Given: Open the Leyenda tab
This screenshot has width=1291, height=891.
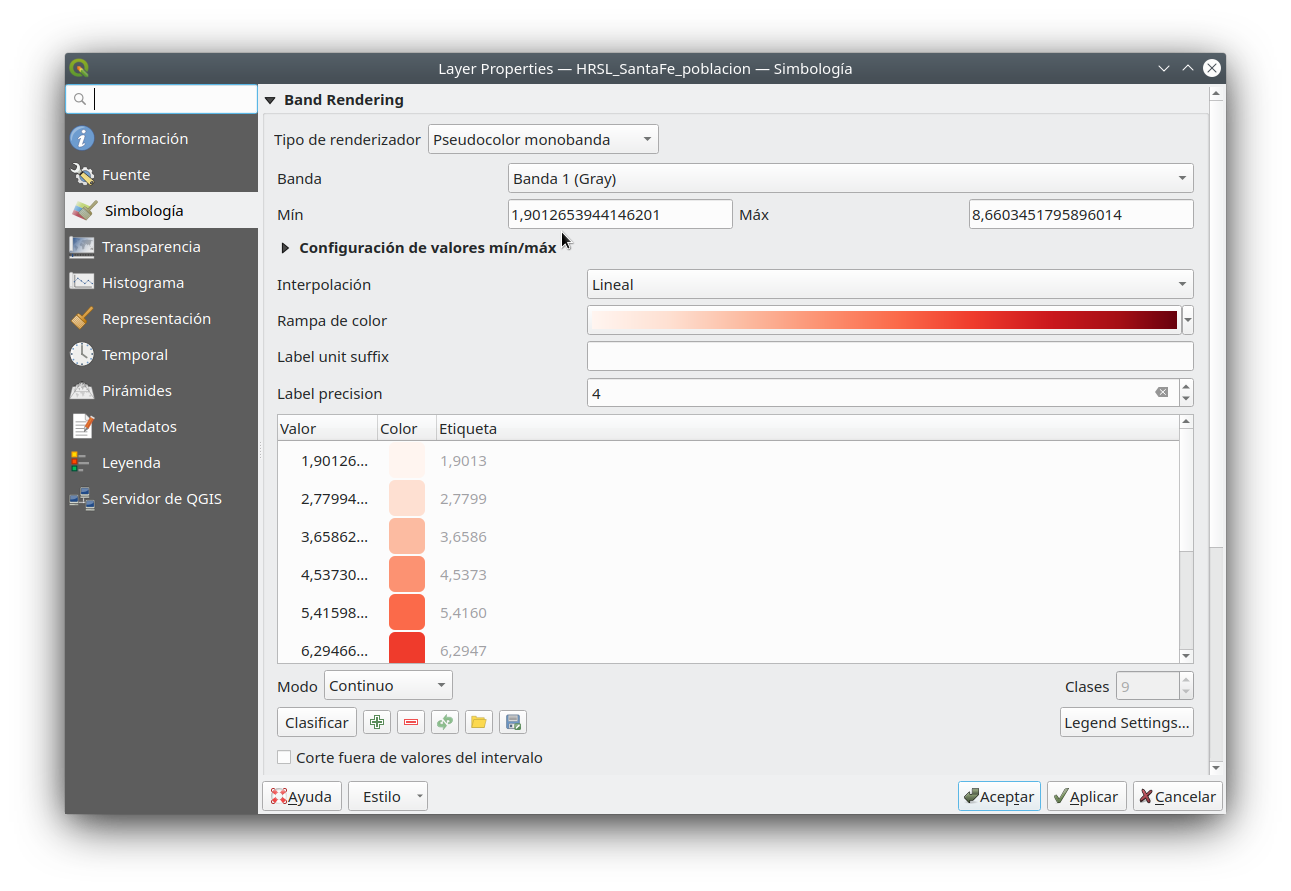Looking at the screenshot, I should coord(161,462).
